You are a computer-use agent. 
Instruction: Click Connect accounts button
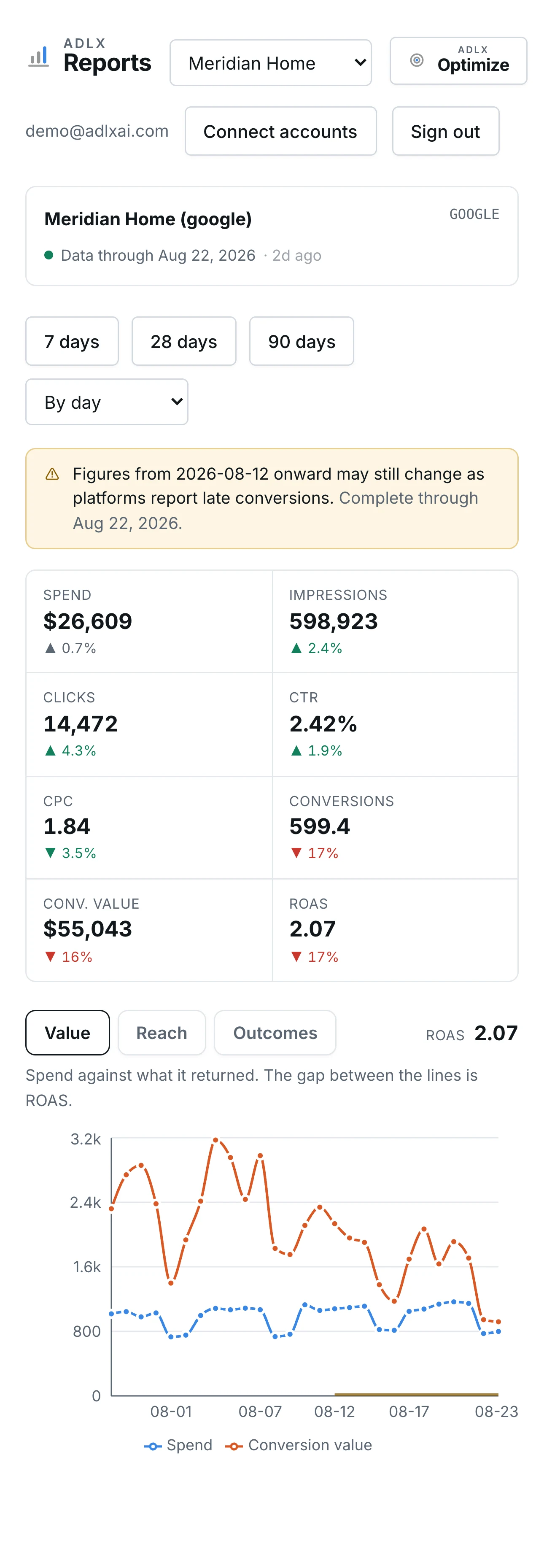[280, 132]
